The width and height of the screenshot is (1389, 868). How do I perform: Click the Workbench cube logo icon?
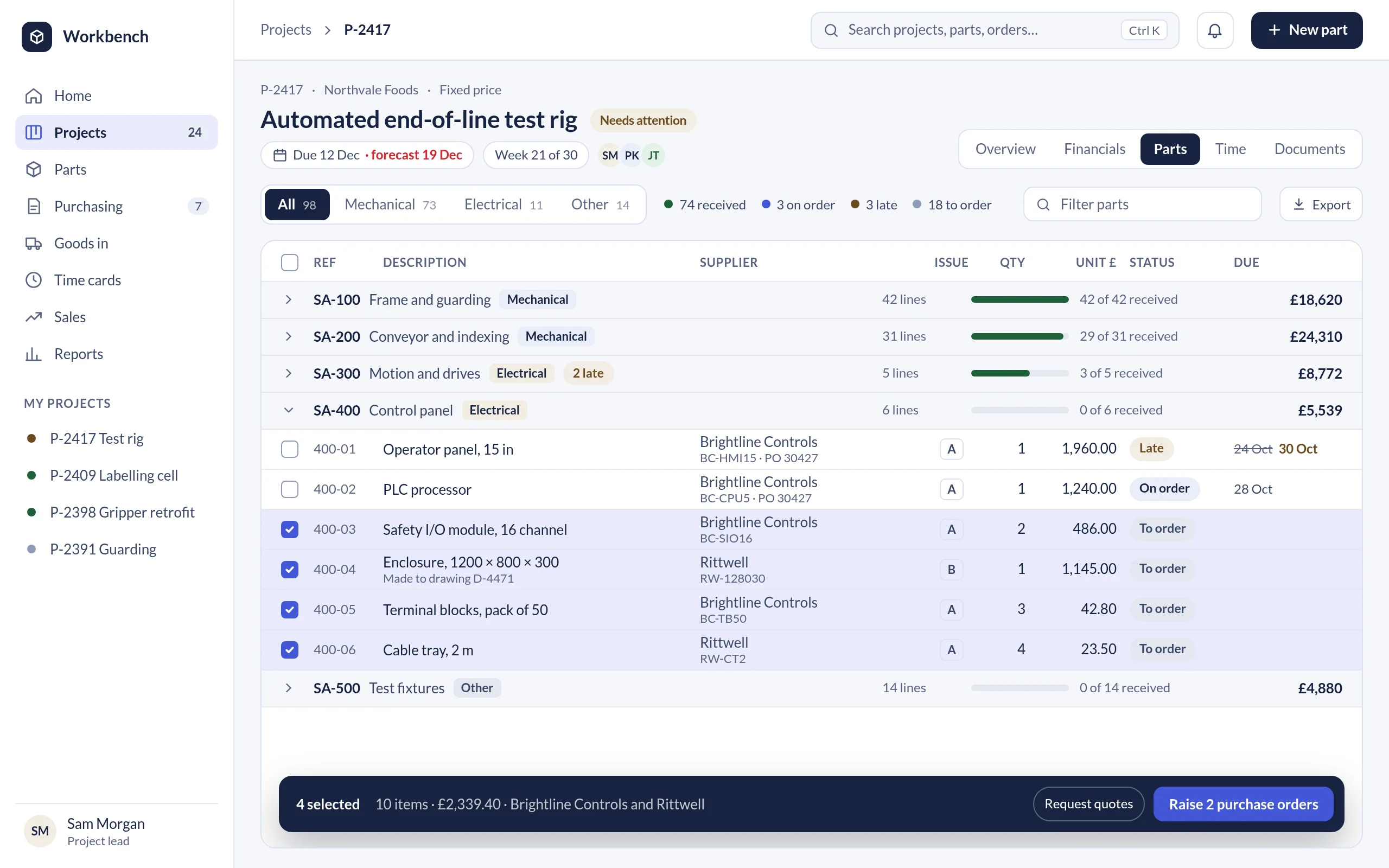[x=37, y=36]
